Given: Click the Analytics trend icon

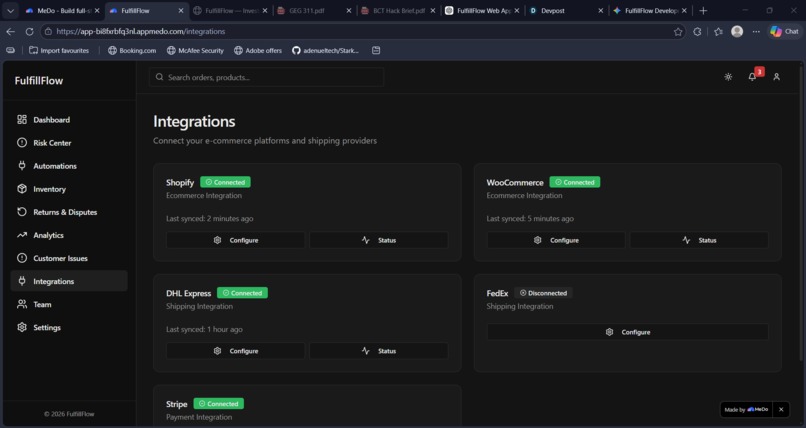Looking at the screenshot, I should 22,235.
